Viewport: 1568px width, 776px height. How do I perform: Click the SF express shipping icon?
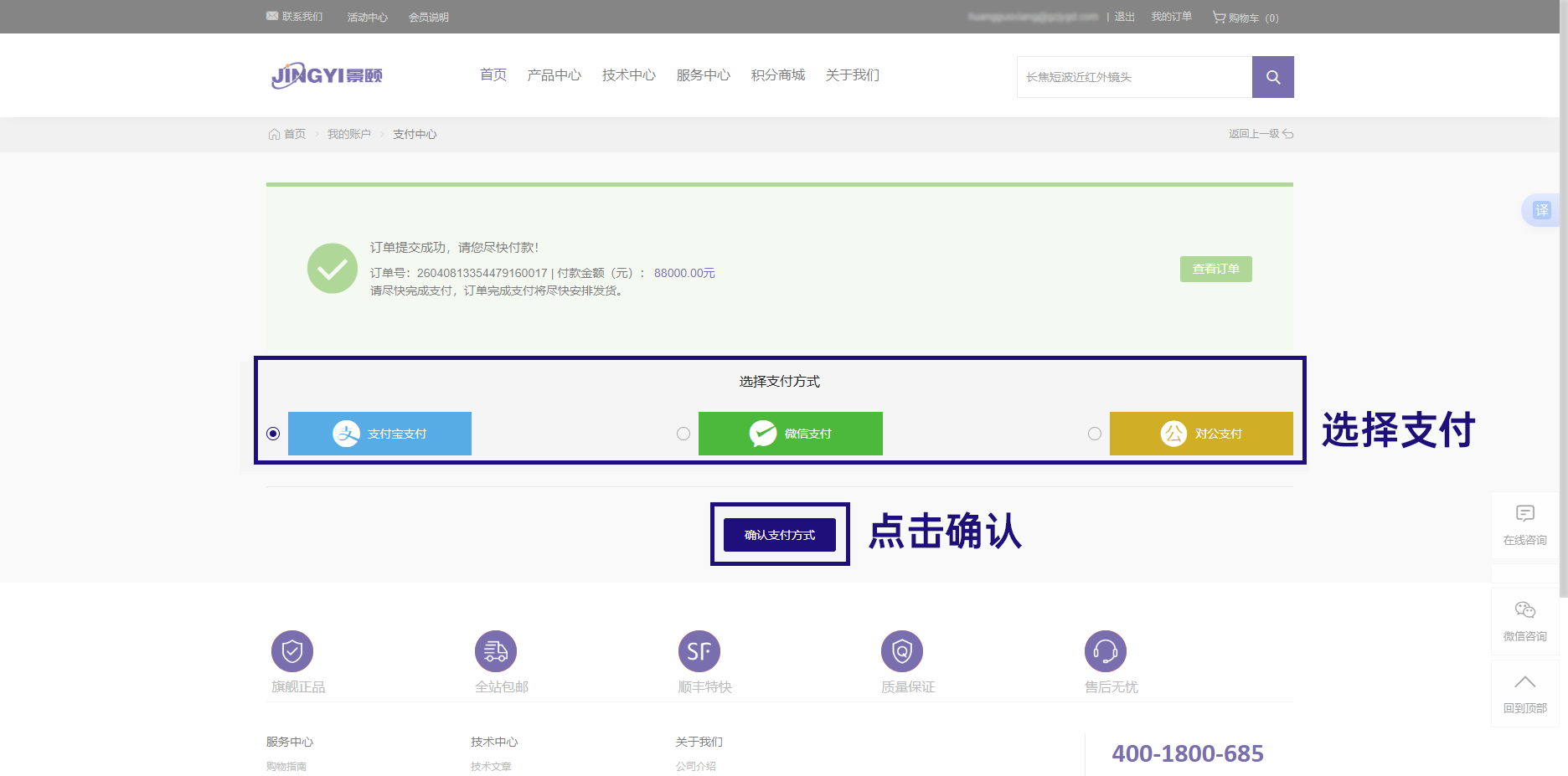[699, 651]
